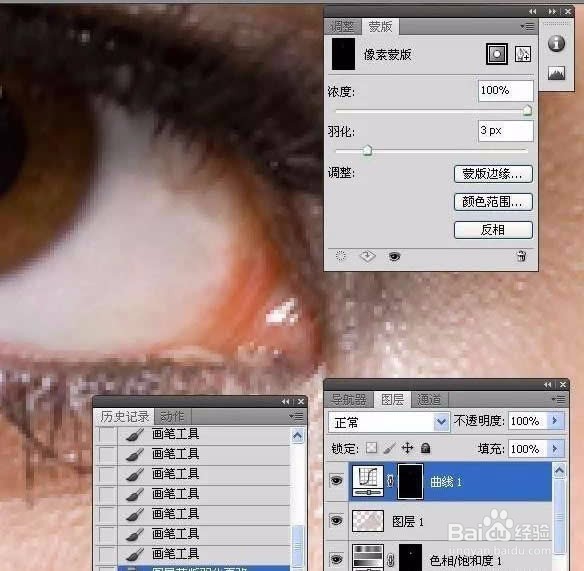The image size is (584, 571).
Task: Toggle lock all padlock icon
Action: [x=425, y=448]
